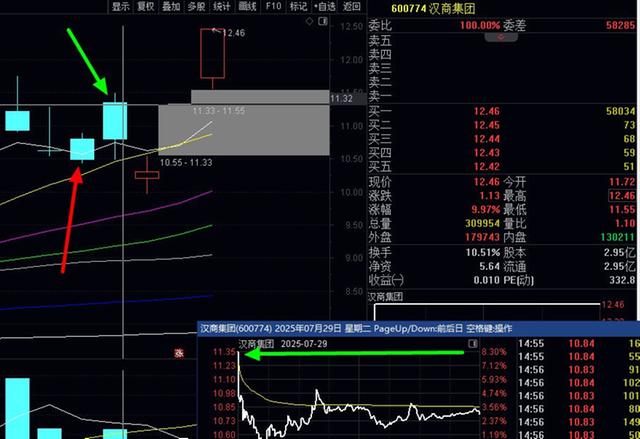Click the gray 11.33-11.55 price zone
The height and width of the screenshot is (439, 640).
point(260,97)
